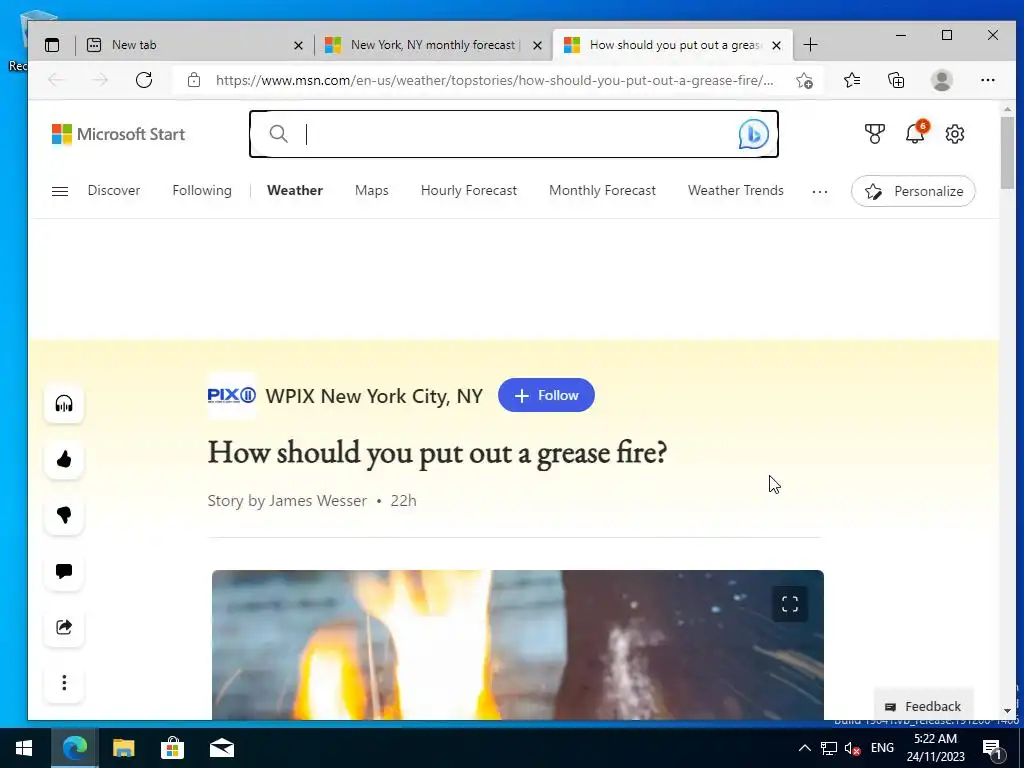
Task: Open taskbar clock showing 5:22 AM
Action: tap(935, 748)
